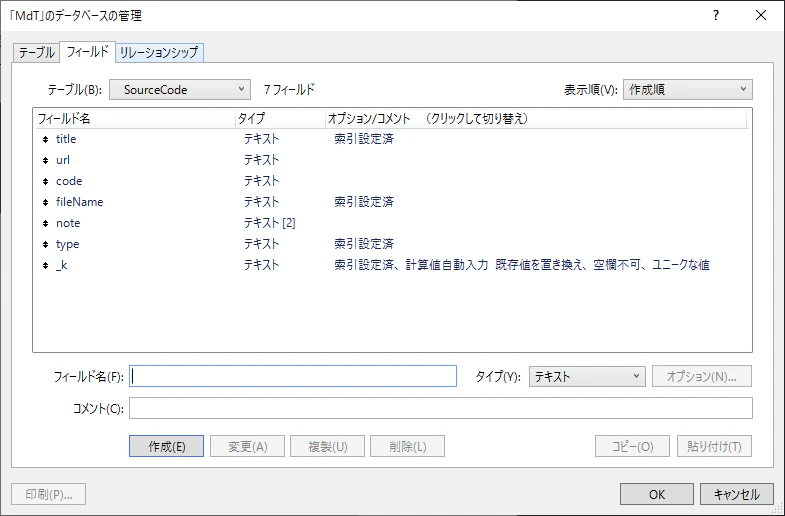785x516 pixels.
Task: Click the reorder handle beside the url field
Action: tap(46, 161)
